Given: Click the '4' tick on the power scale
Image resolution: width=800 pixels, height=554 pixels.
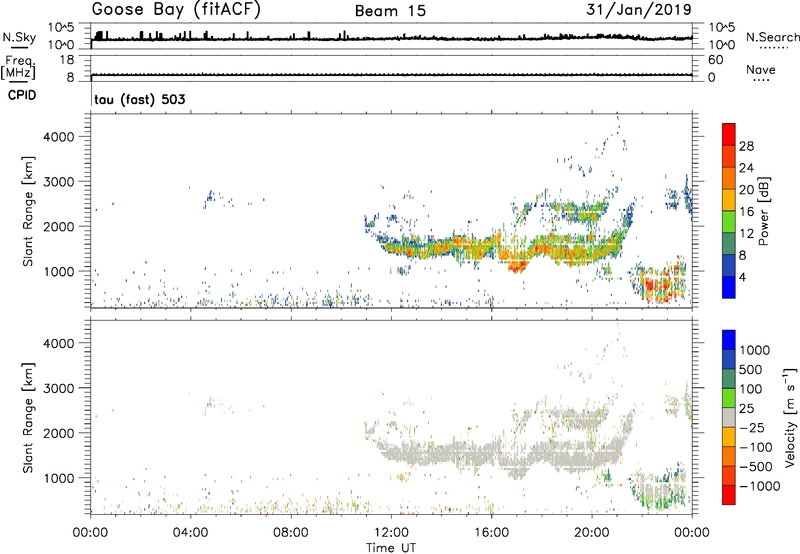Looking at the screenshot, I should (742, 277).
